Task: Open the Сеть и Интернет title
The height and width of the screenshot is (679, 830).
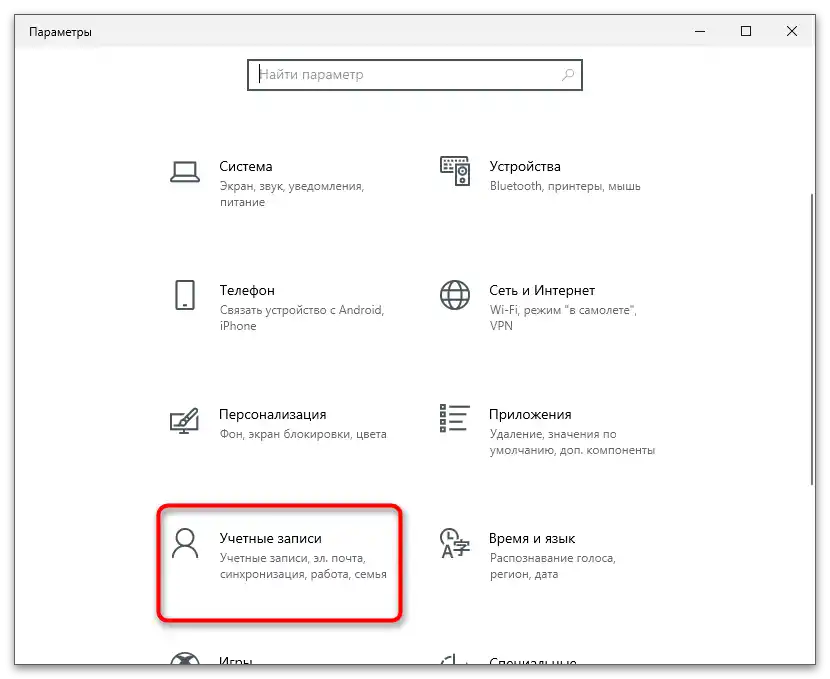Action: tap(542, 291)
